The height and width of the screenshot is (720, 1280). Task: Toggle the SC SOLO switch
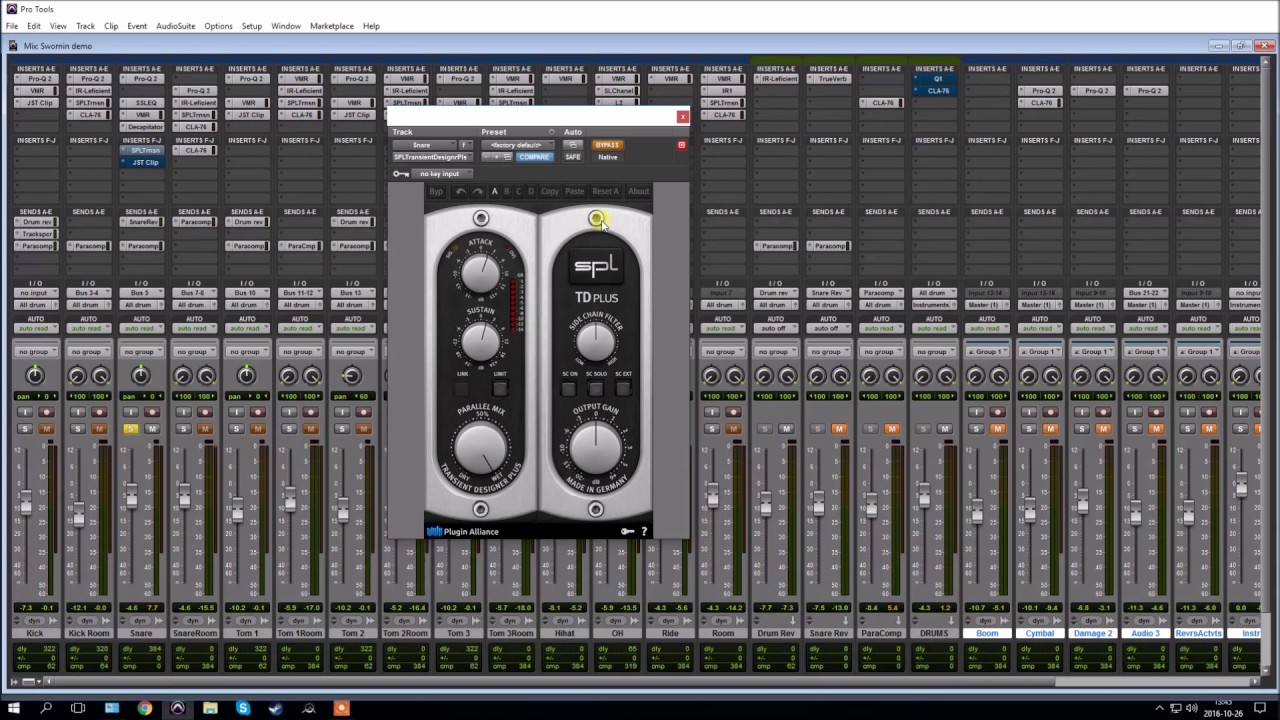596,388
